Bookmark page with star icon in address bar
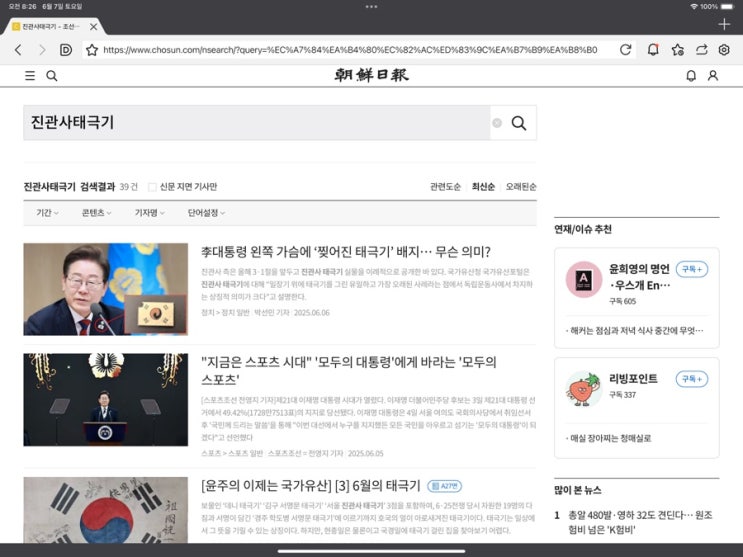 point(92,50)
